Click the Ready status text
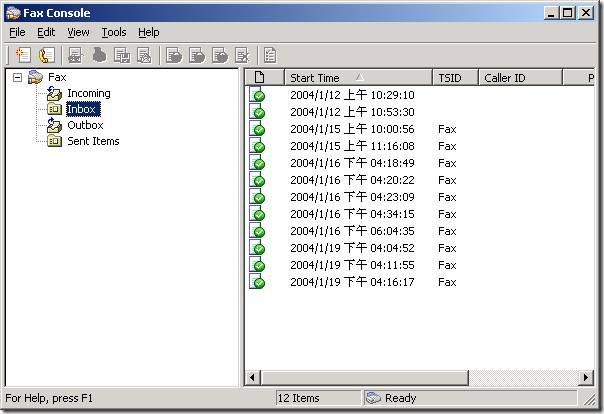Viewport: 604px width, 414px height. pos(401,398)
